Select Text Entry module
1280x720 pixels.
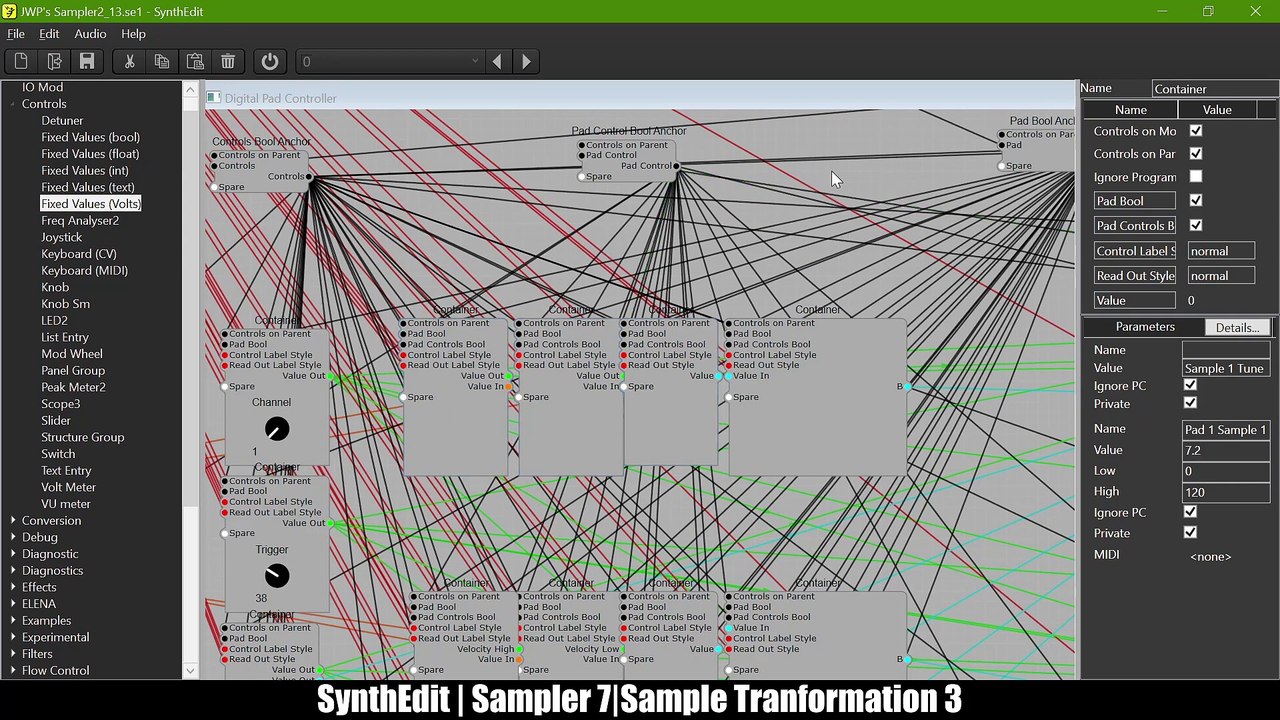pos(66,471)
